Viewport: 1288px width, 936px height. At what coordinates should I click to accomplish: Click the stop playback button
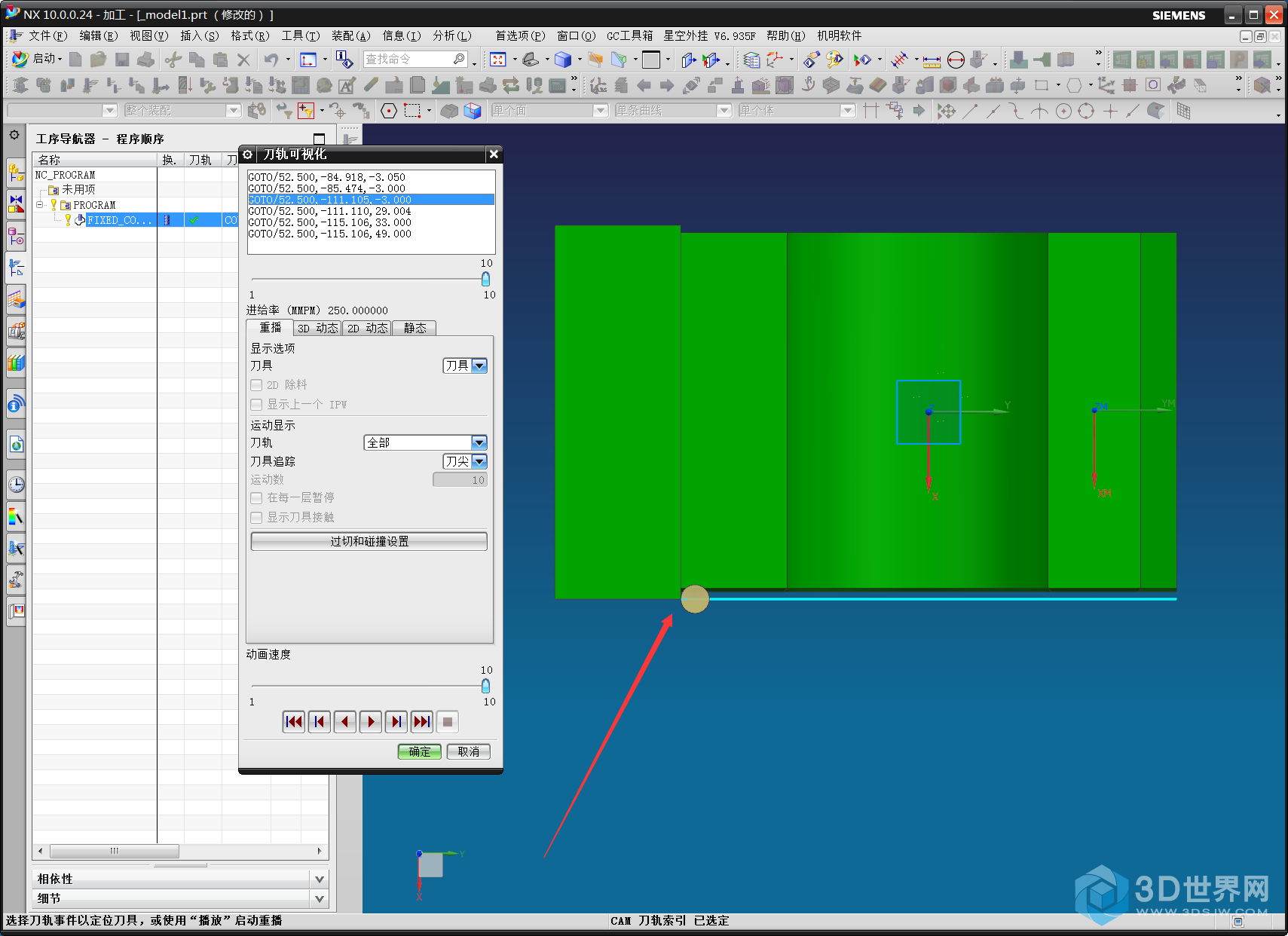[x=447, y=722]
